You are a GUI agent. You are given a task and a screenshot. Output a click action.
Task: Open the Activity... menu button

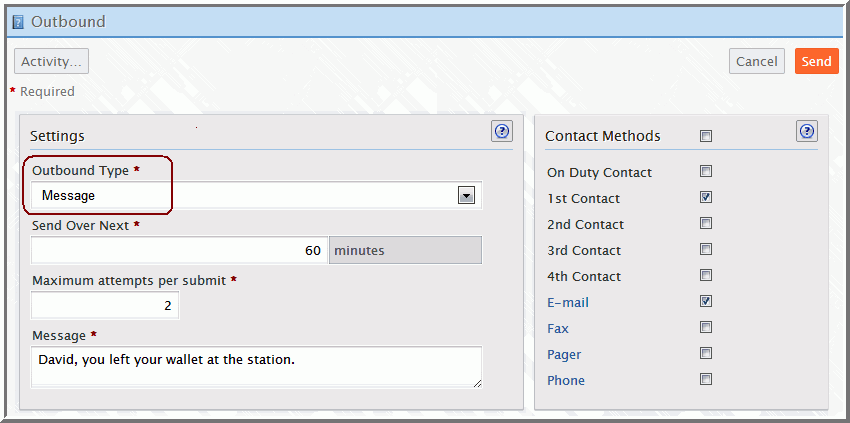point(51,61)
